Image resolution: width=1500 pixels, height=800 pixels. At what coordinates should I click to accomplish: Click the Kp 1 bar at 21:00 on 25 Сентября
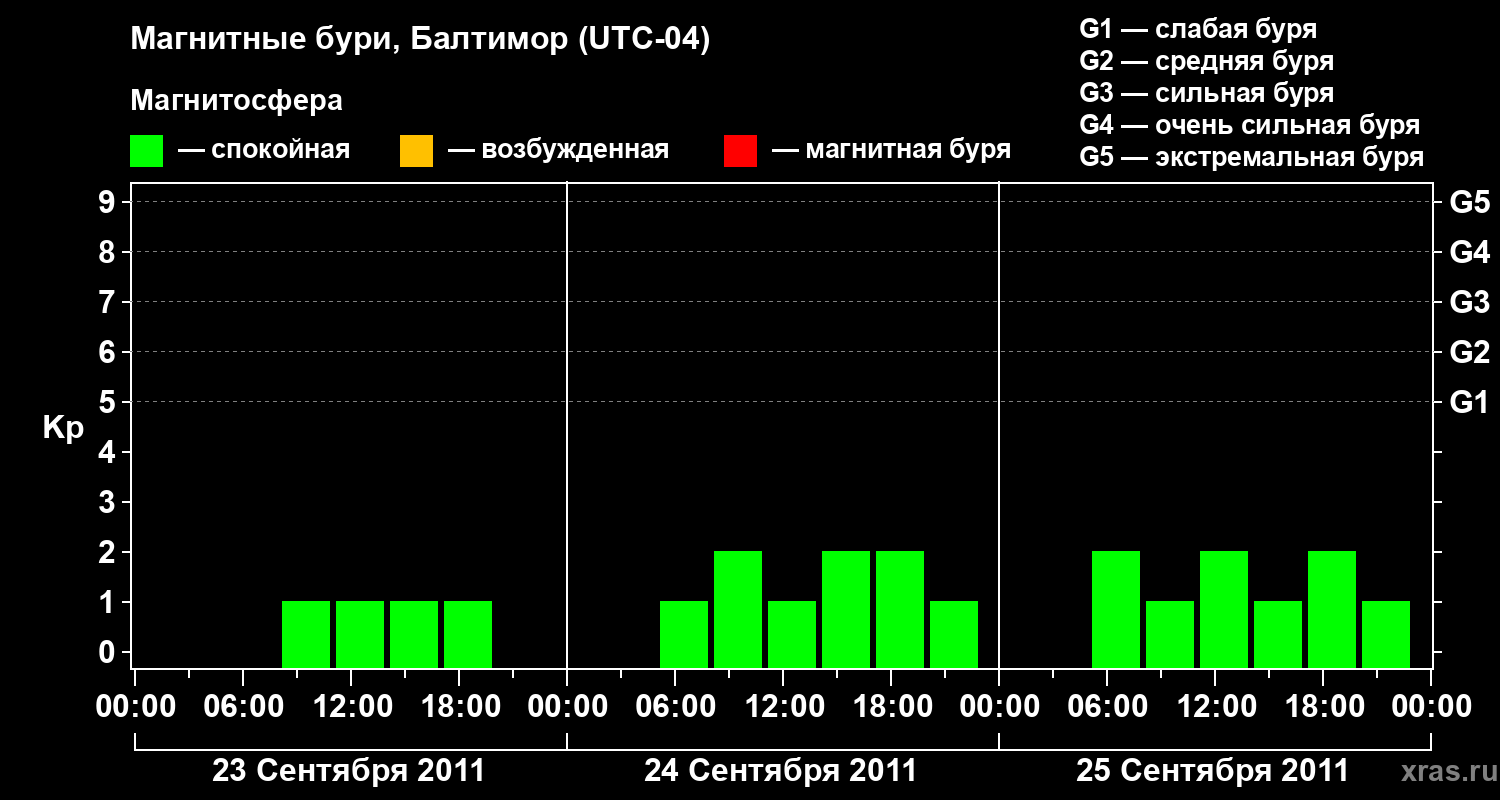tap(1386, 634)
